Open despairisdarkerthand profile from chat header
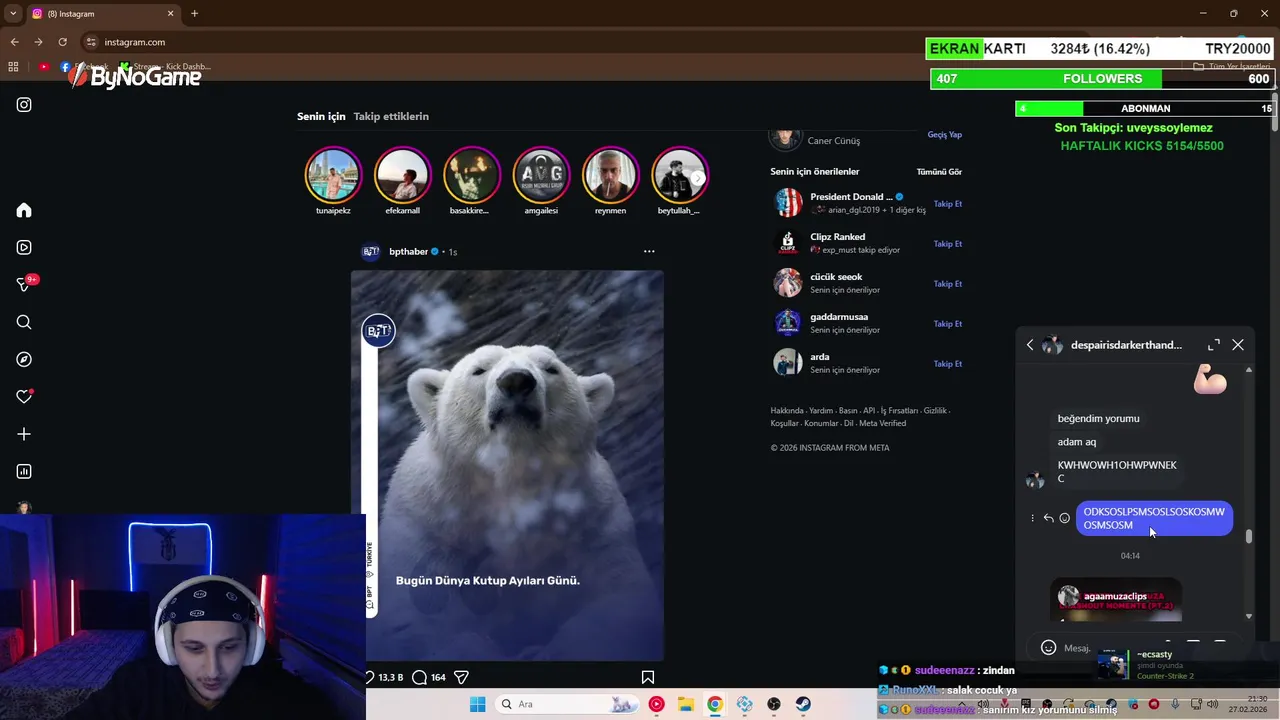 1126,345
